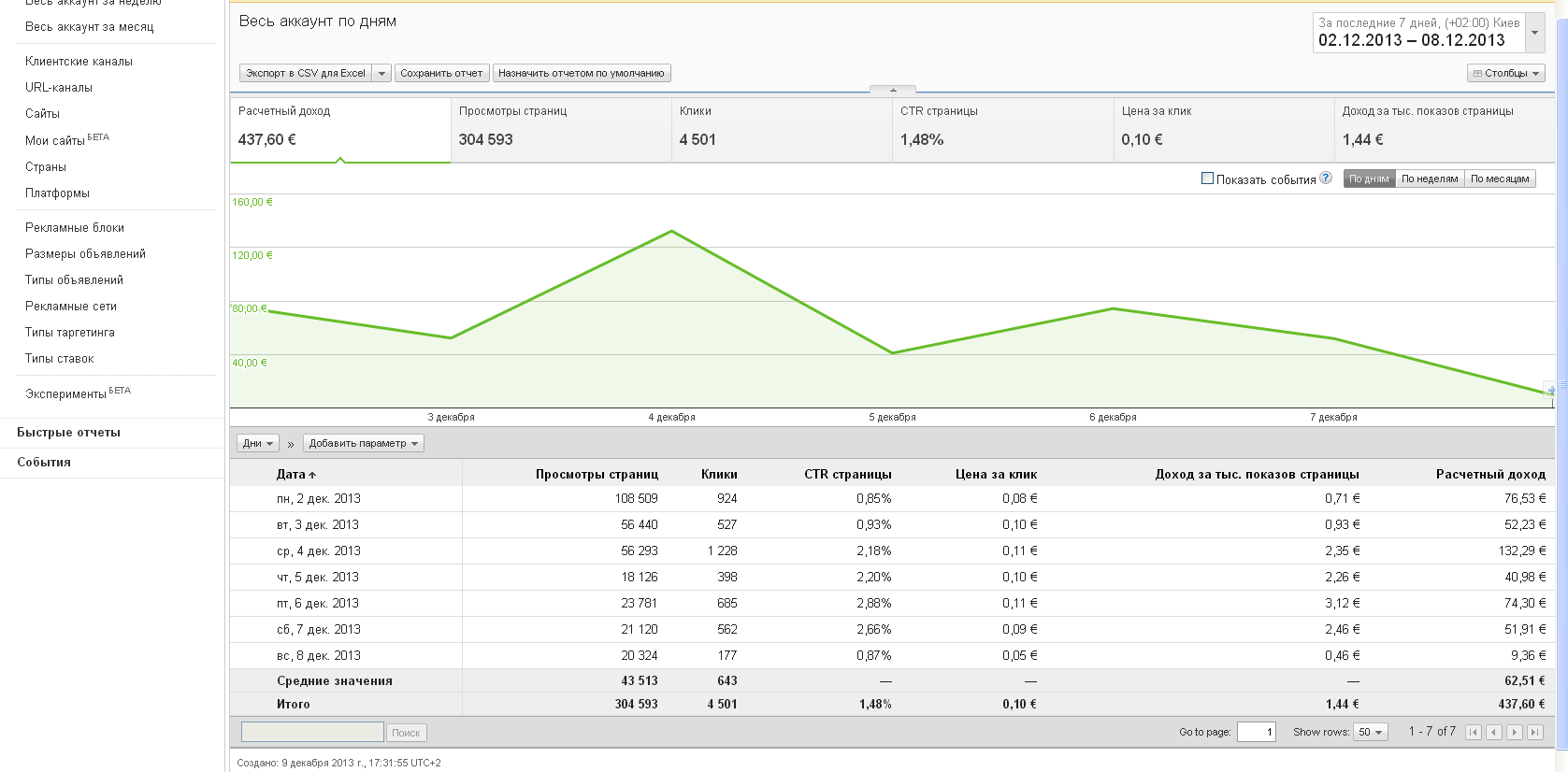The image size is (1568, 772).
Task: Click the 'Go to page' input field
Action: point(1256,733)
